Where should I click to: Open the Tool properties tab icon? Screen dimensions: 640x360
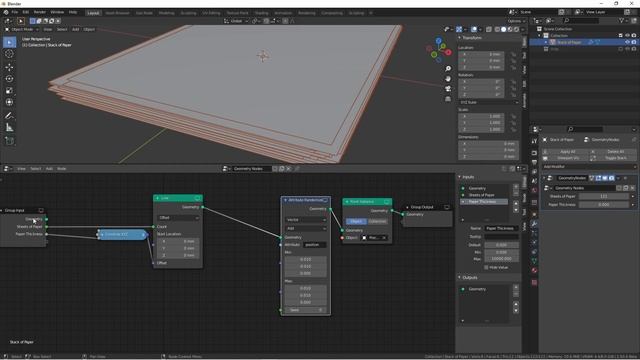534,141
